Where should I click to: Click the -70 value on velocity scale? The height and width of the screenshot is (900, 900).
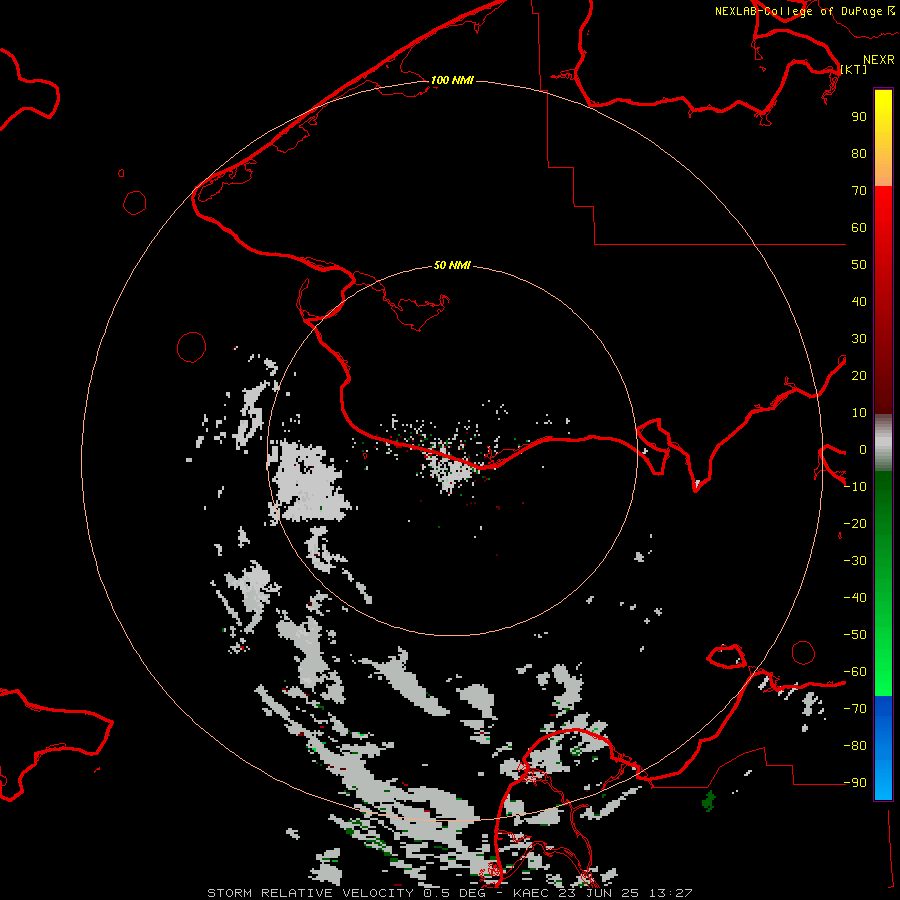point(855,709)
